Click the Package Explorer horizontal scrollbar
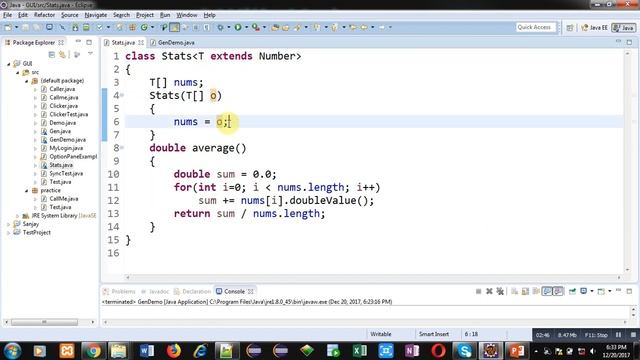Viewport: 640px width, 360px height. pyautogui.click(x=44, y=322)
